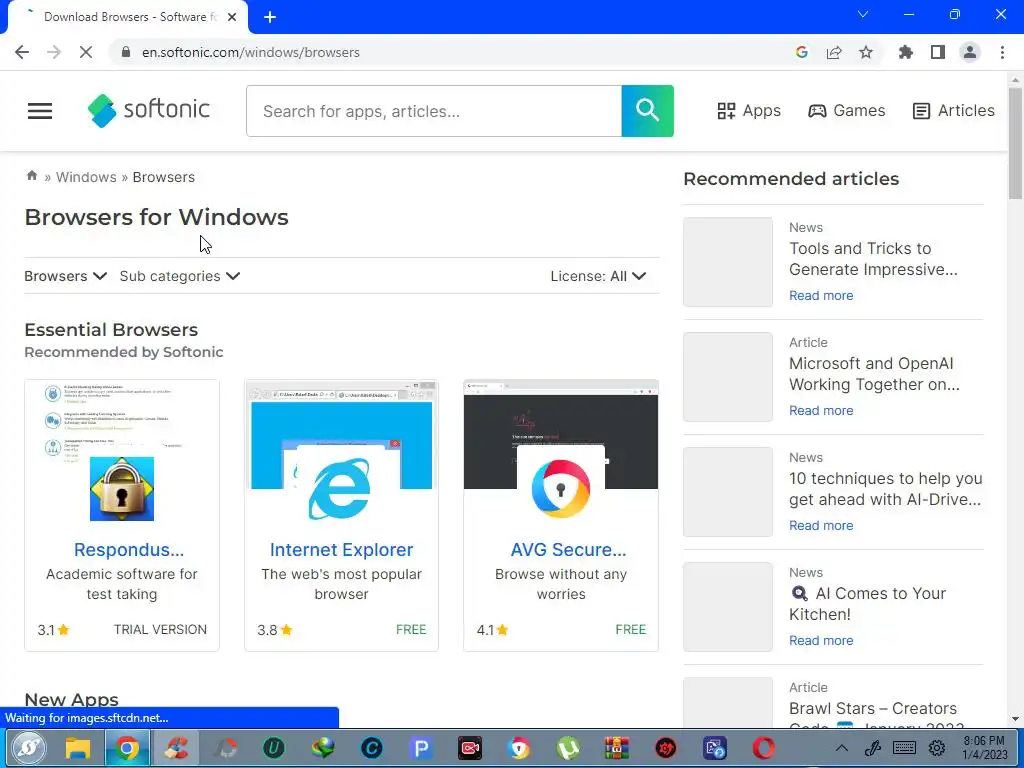Screen dimensions: 1024x768
Task: Open the AVG Secure browser link
Action: coord(568,550)
